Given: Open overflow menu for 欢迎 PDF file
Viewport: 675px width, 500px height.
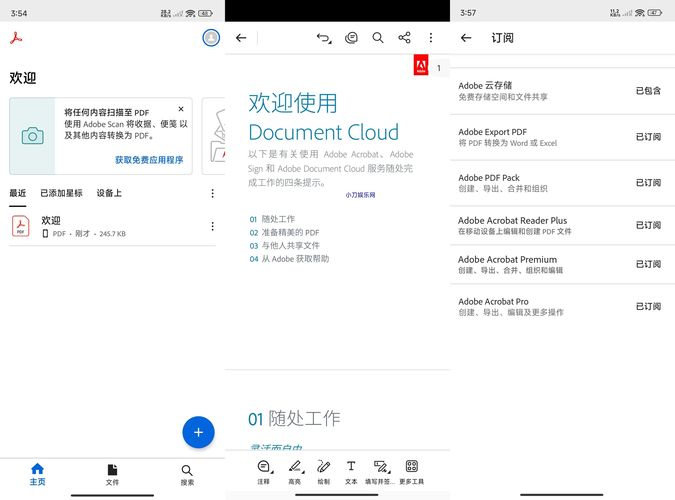Looking at the screenshot, I should (x=212, y=226).
